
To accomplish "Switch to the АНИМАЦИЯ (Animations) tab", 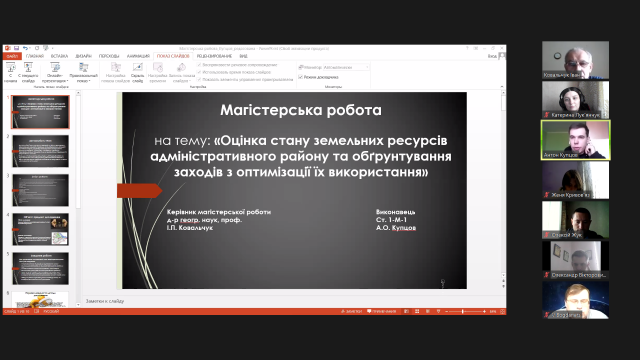I will (x=138, y=56).
